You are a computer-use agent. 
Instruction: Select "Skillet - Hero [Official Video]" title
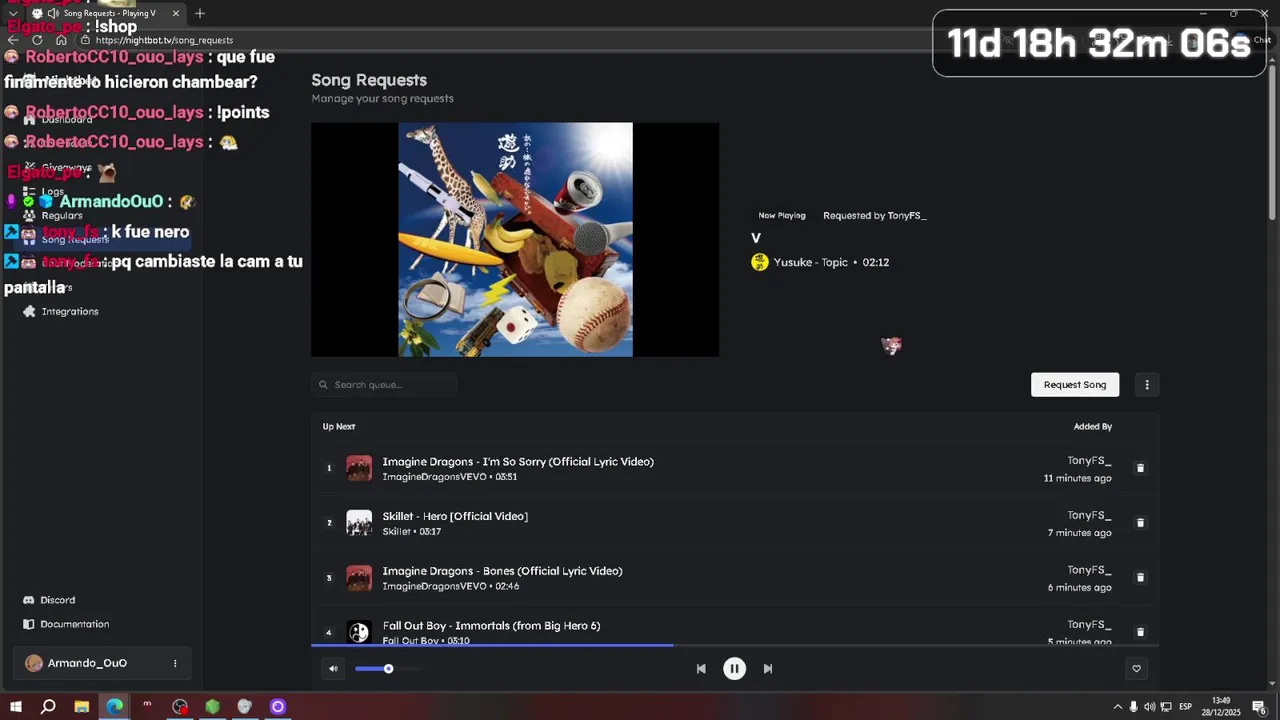pyautogui.click(x=455, y=517)
